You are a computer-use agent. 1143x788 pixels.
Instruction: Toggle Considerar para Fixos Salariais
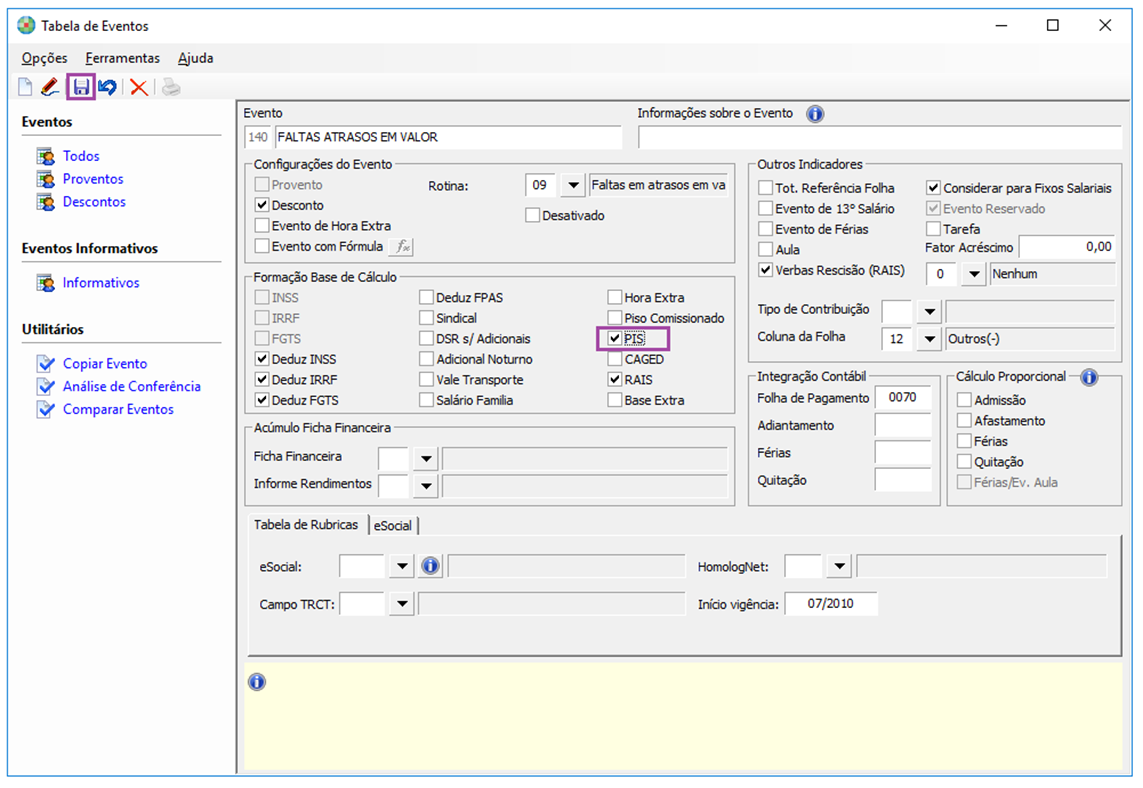point(934,188)
